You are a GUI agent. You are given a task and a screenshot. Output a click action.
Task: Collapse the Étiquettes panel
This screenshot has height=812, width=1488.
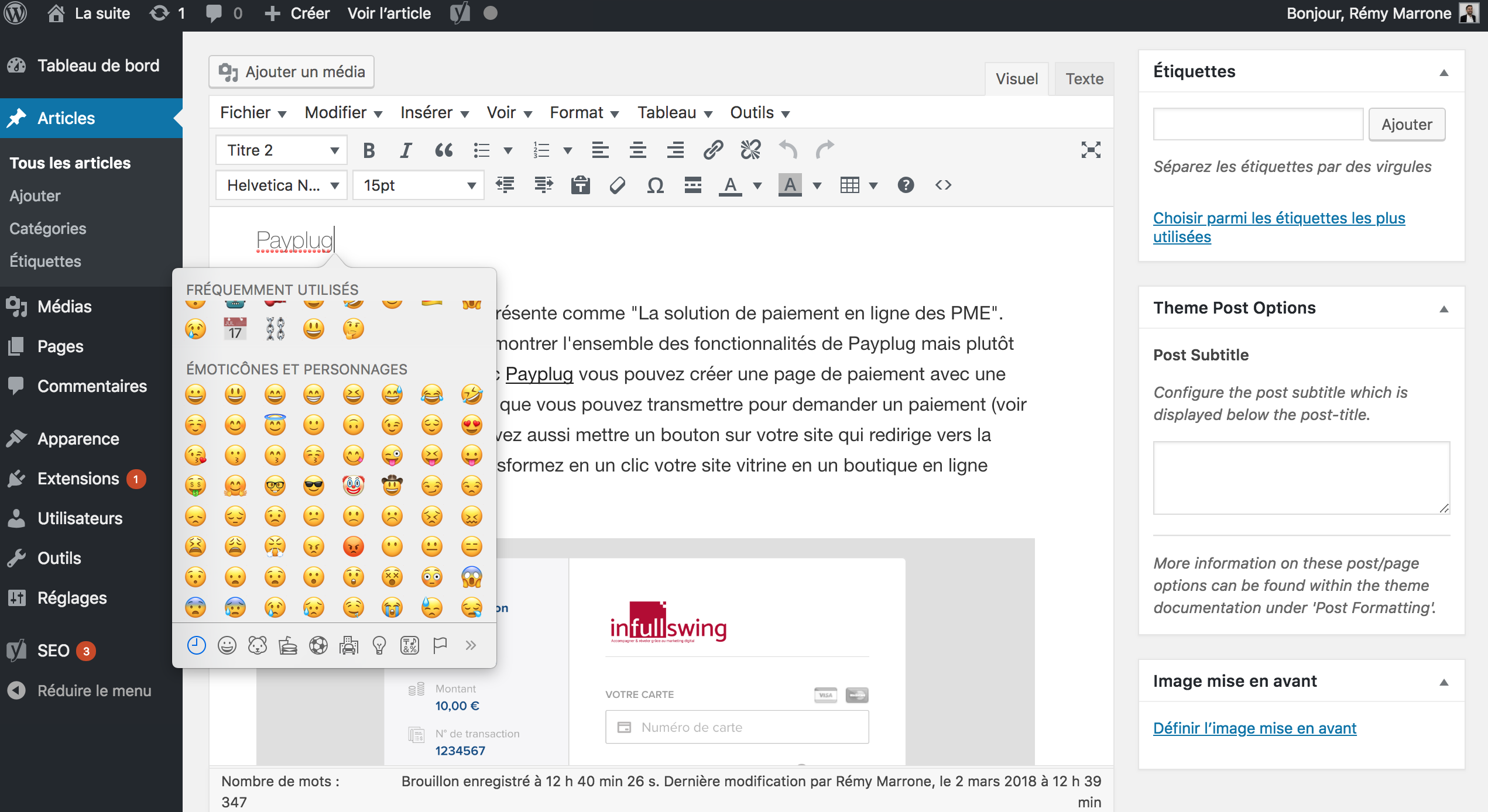(x=1444, y=73)
